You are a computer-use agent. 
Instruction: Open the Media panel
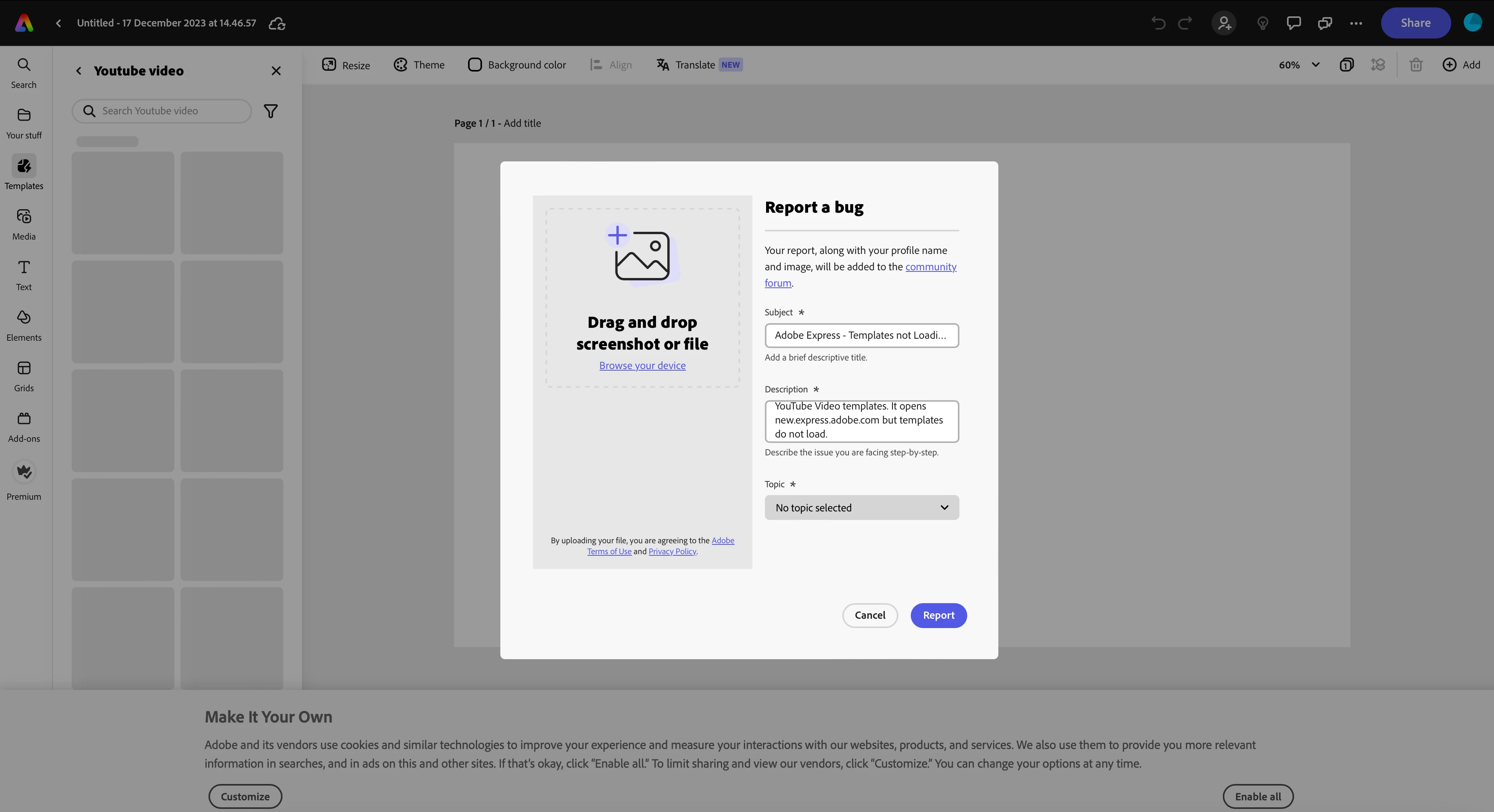click(24, 224)
